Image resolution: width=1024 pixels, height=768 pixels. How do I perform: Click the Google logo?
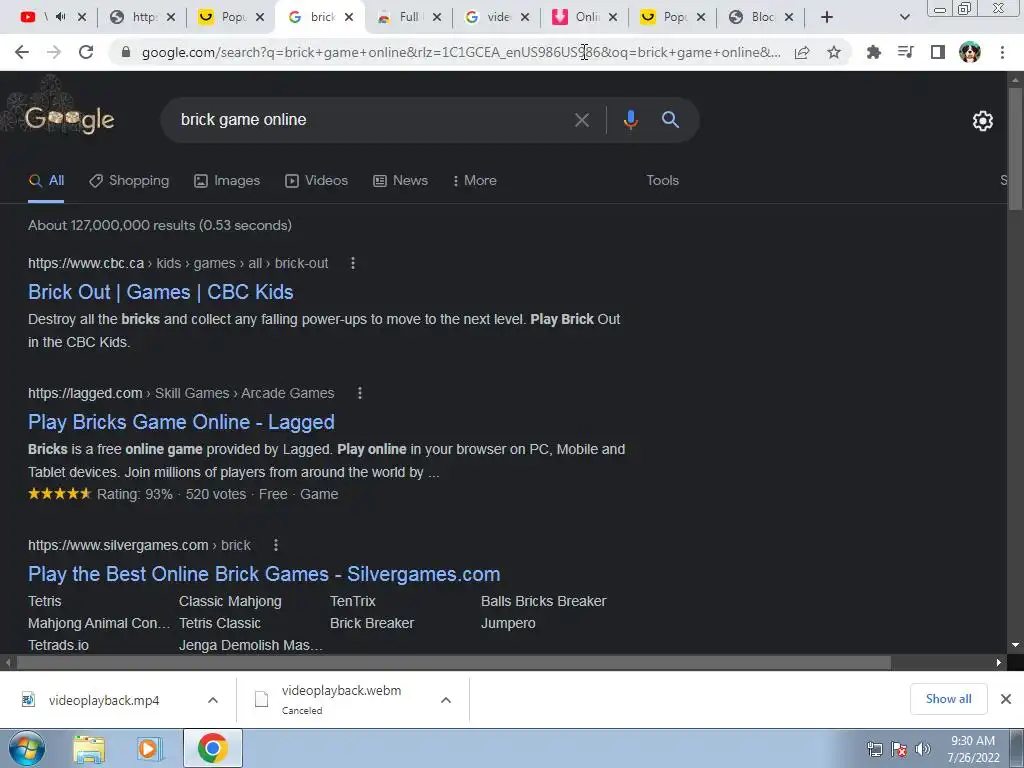(69, 120)
